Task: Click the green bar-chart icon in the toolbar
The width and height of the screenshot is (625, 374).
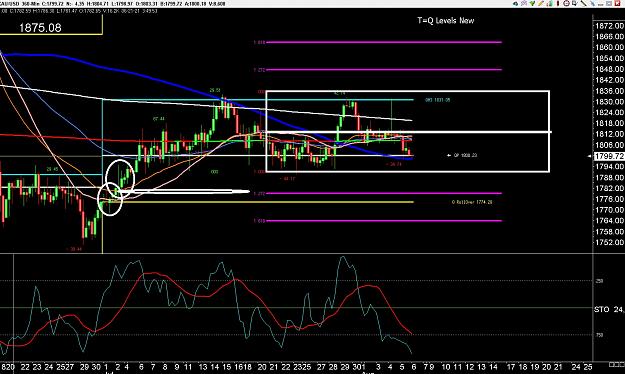Action: tap(550, 3)
